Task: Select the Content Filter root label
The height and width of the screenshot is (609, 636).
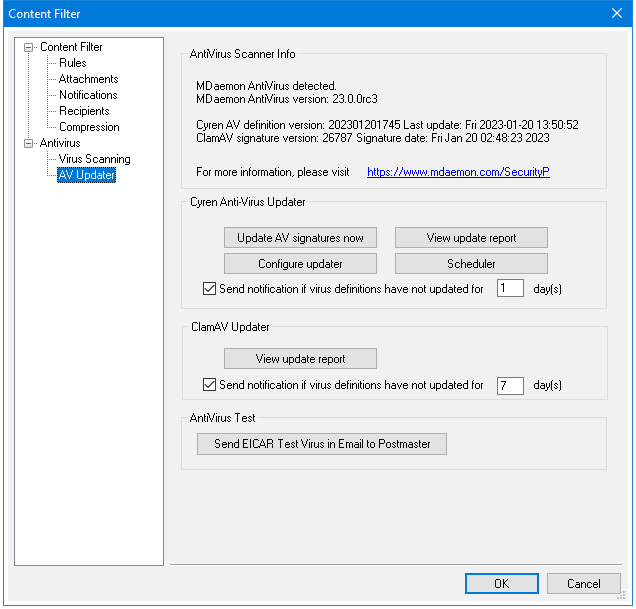Action: 71,47
